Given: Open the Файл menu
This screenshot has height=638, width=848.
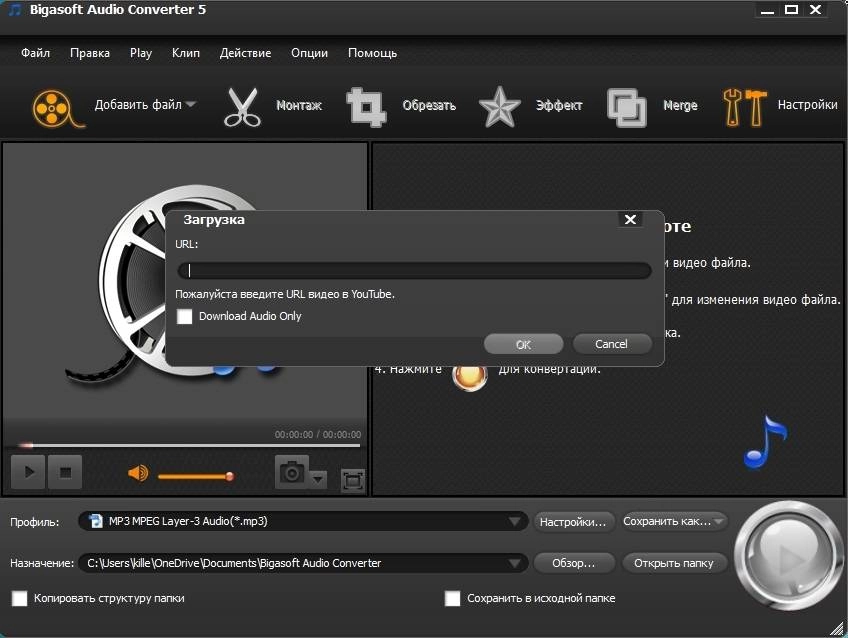Looking at the screenshot, I should click(x=36, y=53).
